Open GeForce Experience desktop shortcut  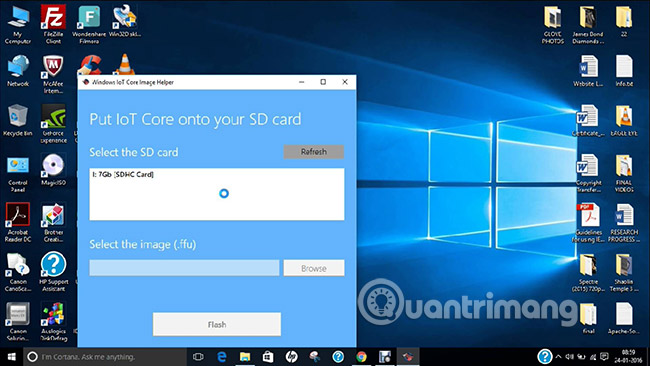(x=53, y=124)
